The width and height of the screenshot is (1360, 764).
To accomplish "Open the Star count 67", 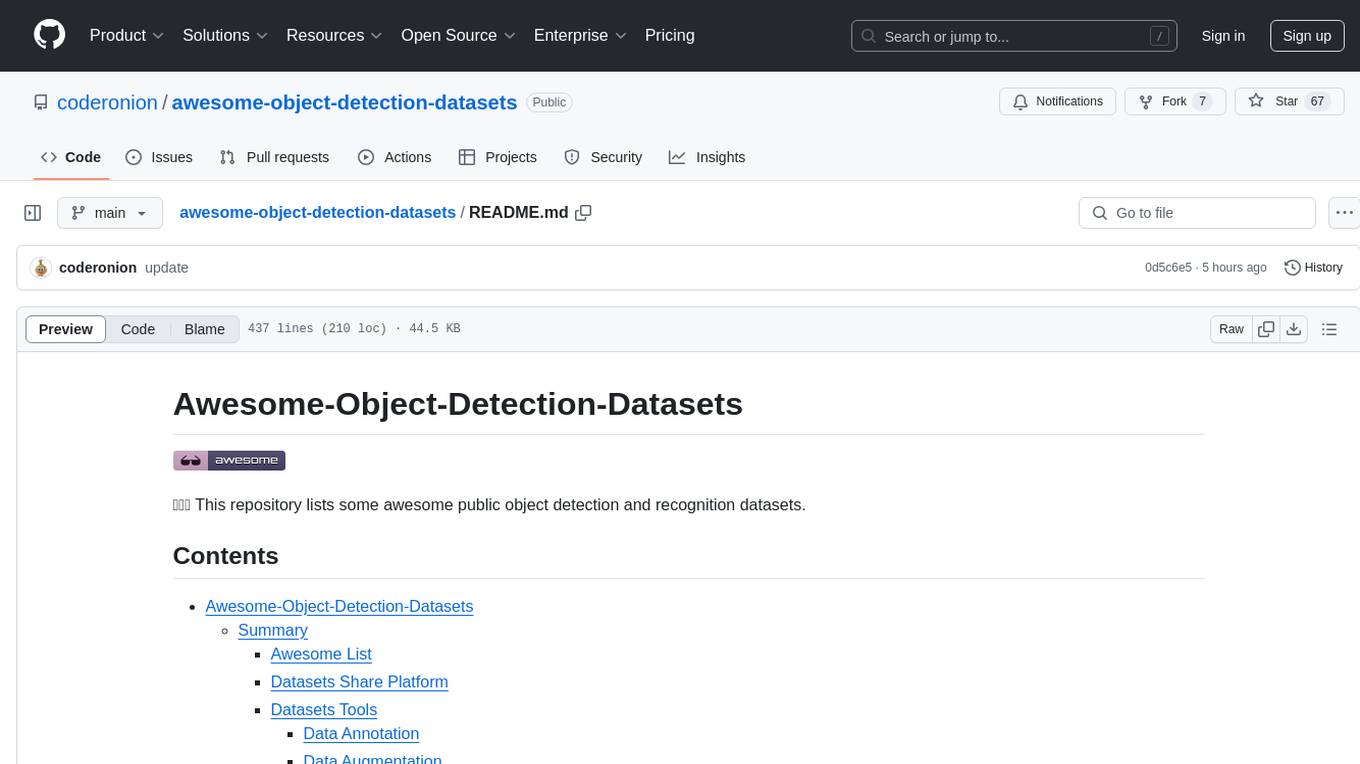I will coord(1317,102).
